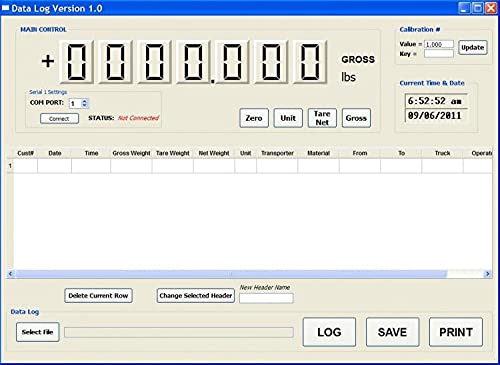Click the Material column header
The width and height of the screenshot is (500, 365).
click(x=319, y=153)
